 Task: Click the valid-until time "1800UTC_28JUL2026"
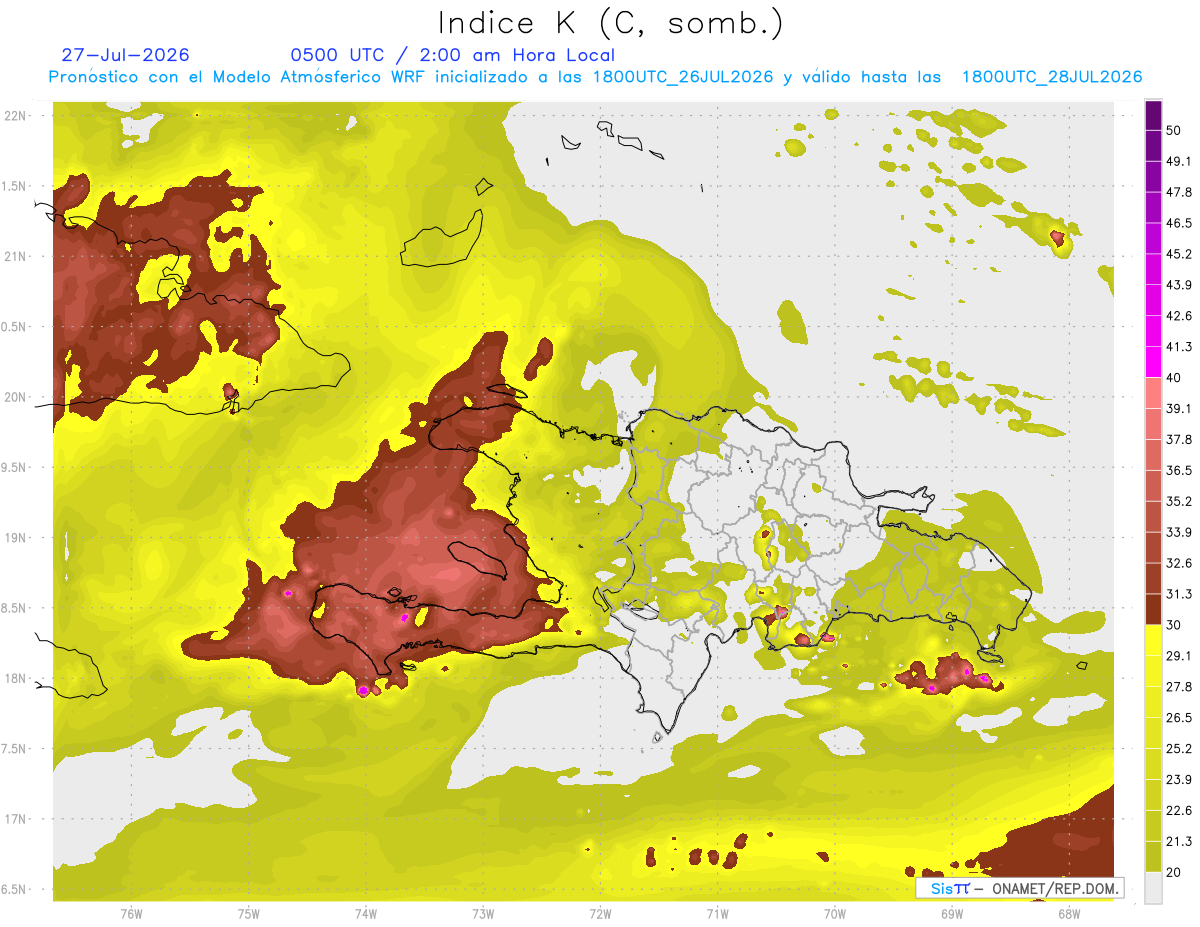pos(1052,77)
